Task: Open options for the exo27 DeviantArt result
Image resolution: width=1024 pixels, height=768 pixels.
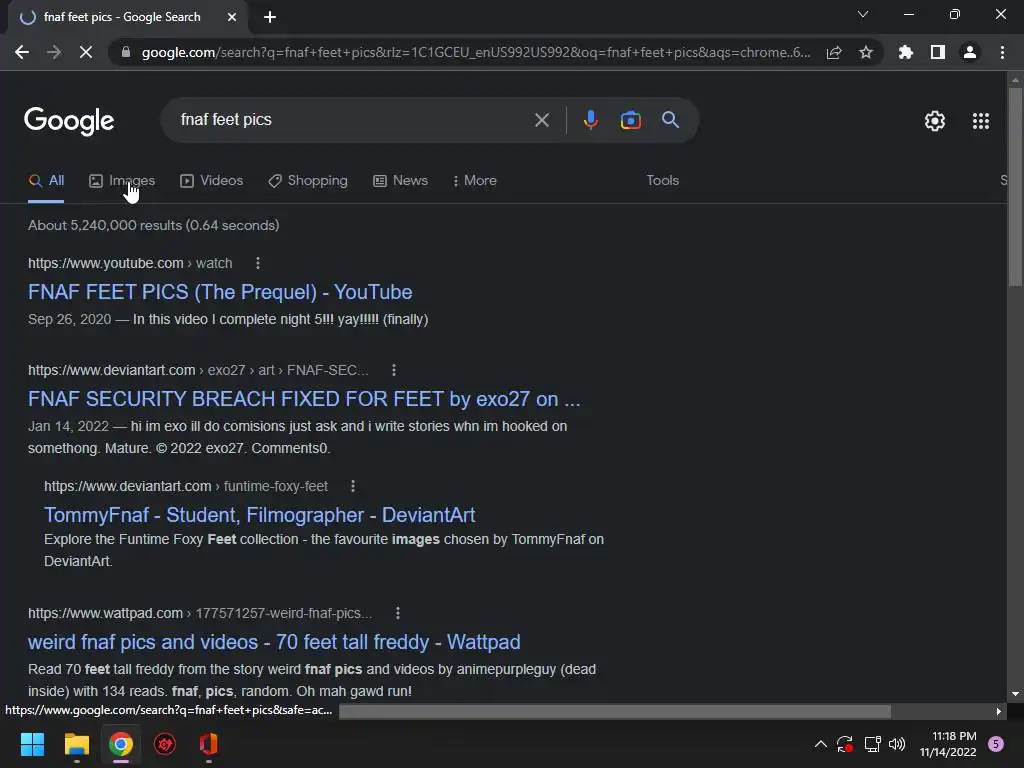Action: coord(394,370)
